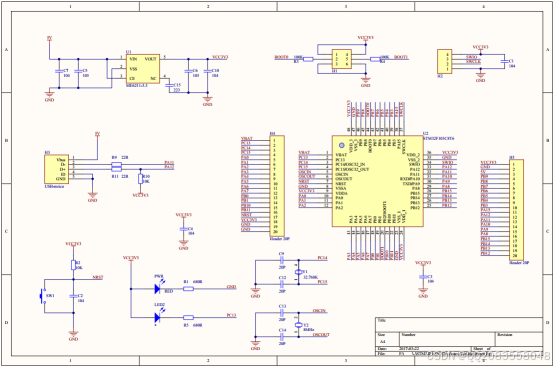Image resolution: width=554 pixels, height=367 pixels.
Task: Select capacitor C10 on the VCC3V3 rail
Action: tap(207, 72)
